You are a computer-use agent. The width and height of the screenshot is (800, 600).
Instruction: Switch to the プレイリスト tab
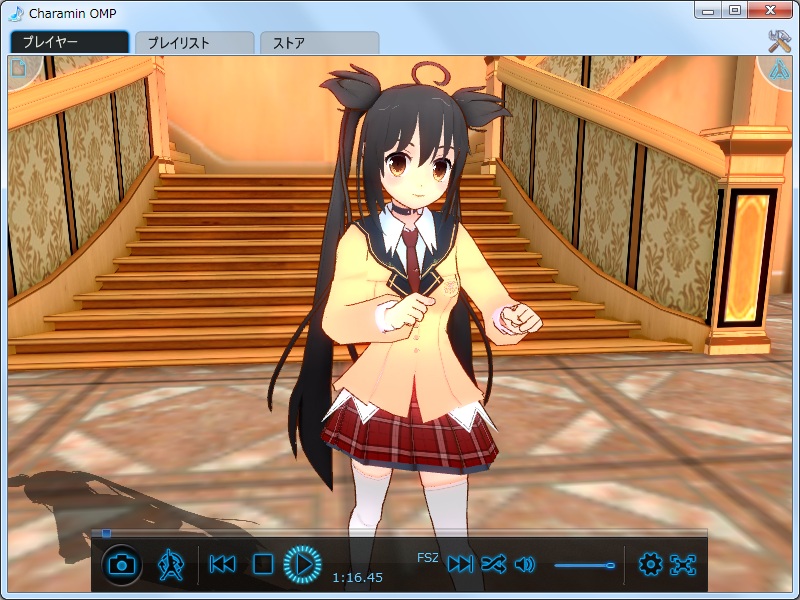coord(195,42)
